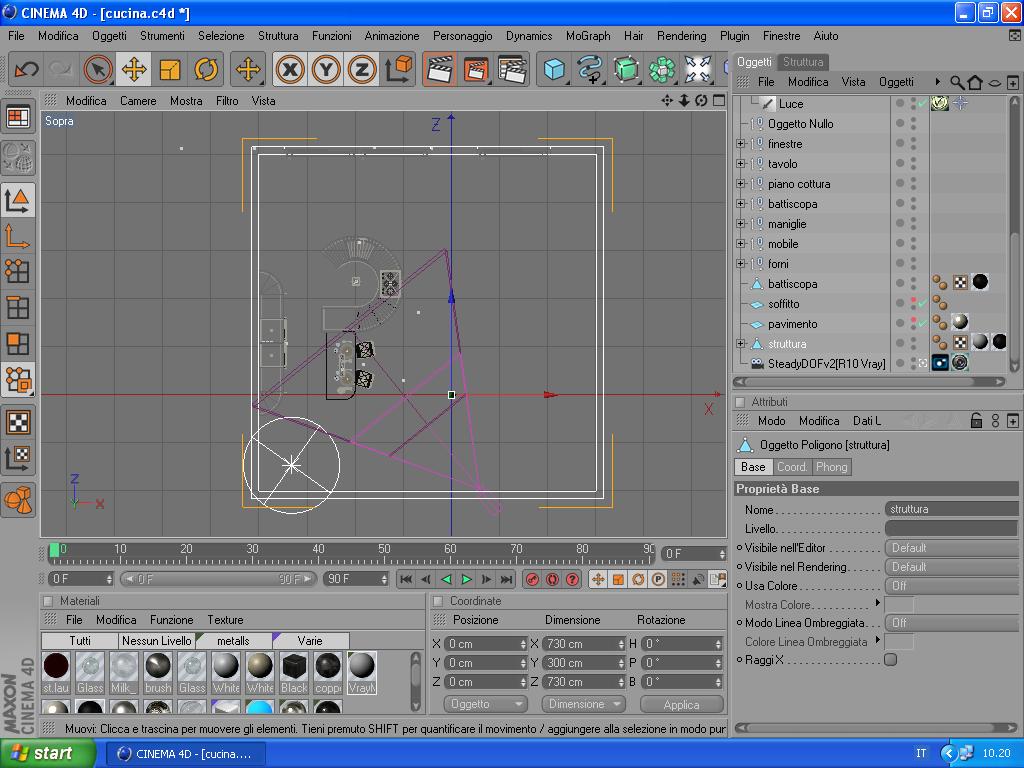Switch to the Coord. tab in attributes
This screenshot has height=768, width=1024.
pyautogui.click(x=792, y=467)
